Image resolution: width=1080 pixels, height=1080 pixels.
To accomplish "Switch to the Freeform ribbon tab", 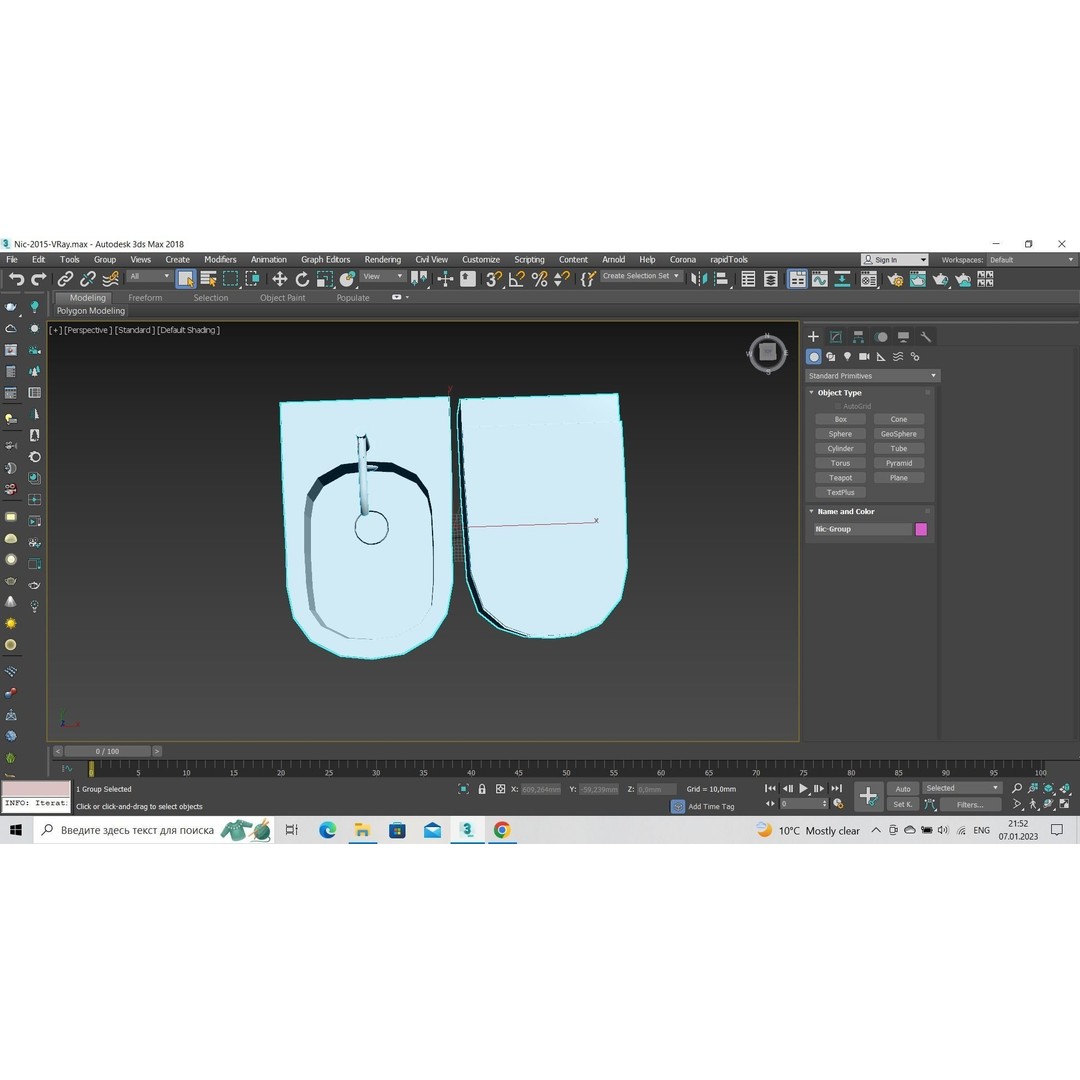I will coord(145,298).
